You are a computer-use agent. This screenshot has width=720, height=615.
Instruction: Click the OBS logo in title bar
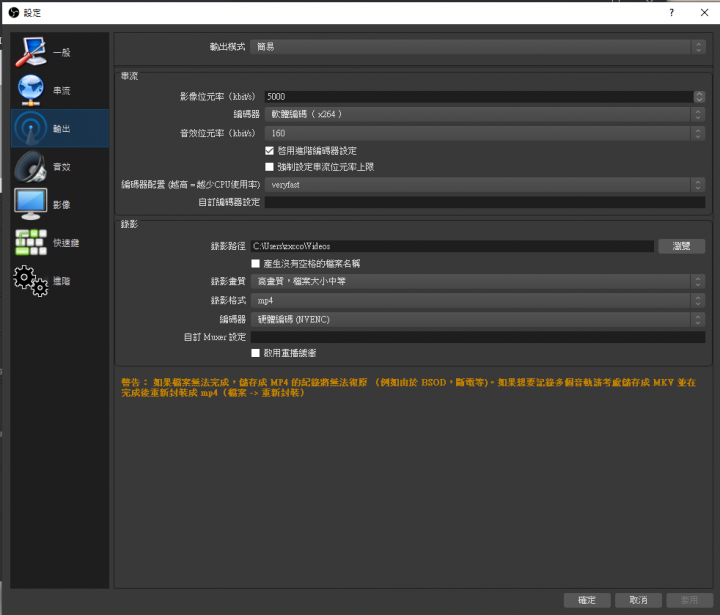14,12
